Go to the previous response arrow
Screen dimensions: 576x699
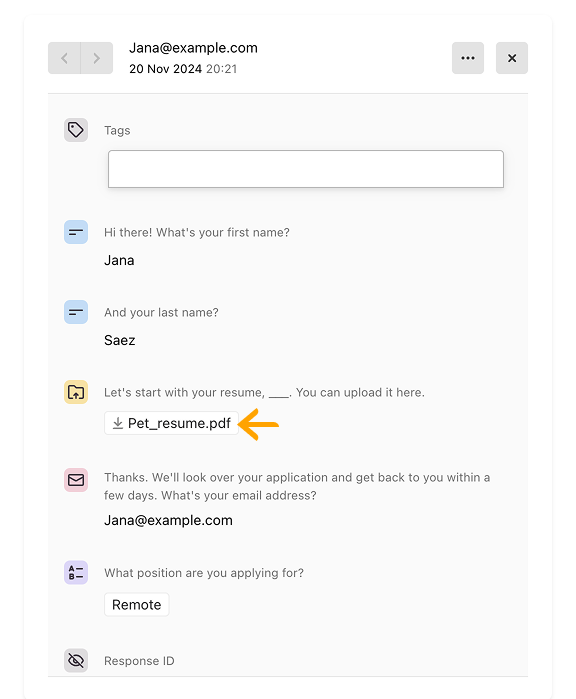coord(64,58)
